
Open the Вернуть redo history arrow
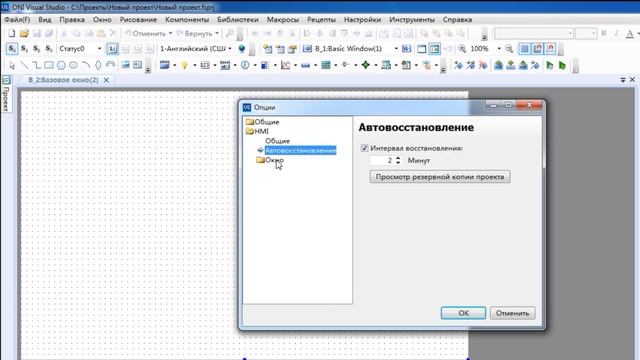[217, 33]
